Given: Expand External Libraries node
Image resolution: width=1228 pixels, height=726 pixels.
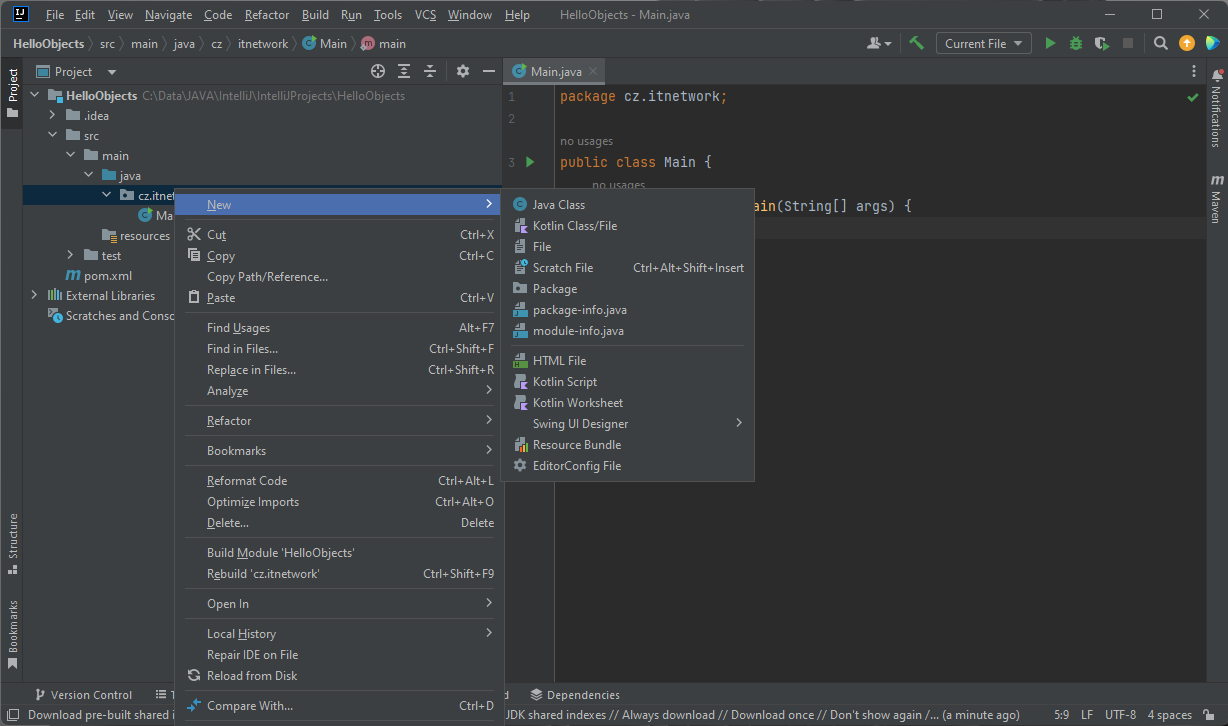Looking at the screenshot, I should [35, 295].
